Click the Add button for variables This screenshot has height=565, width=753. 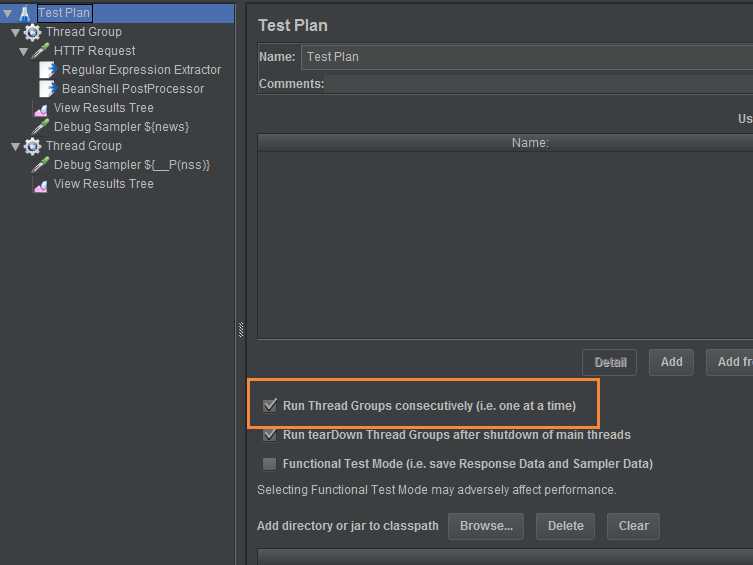(671, 362)
